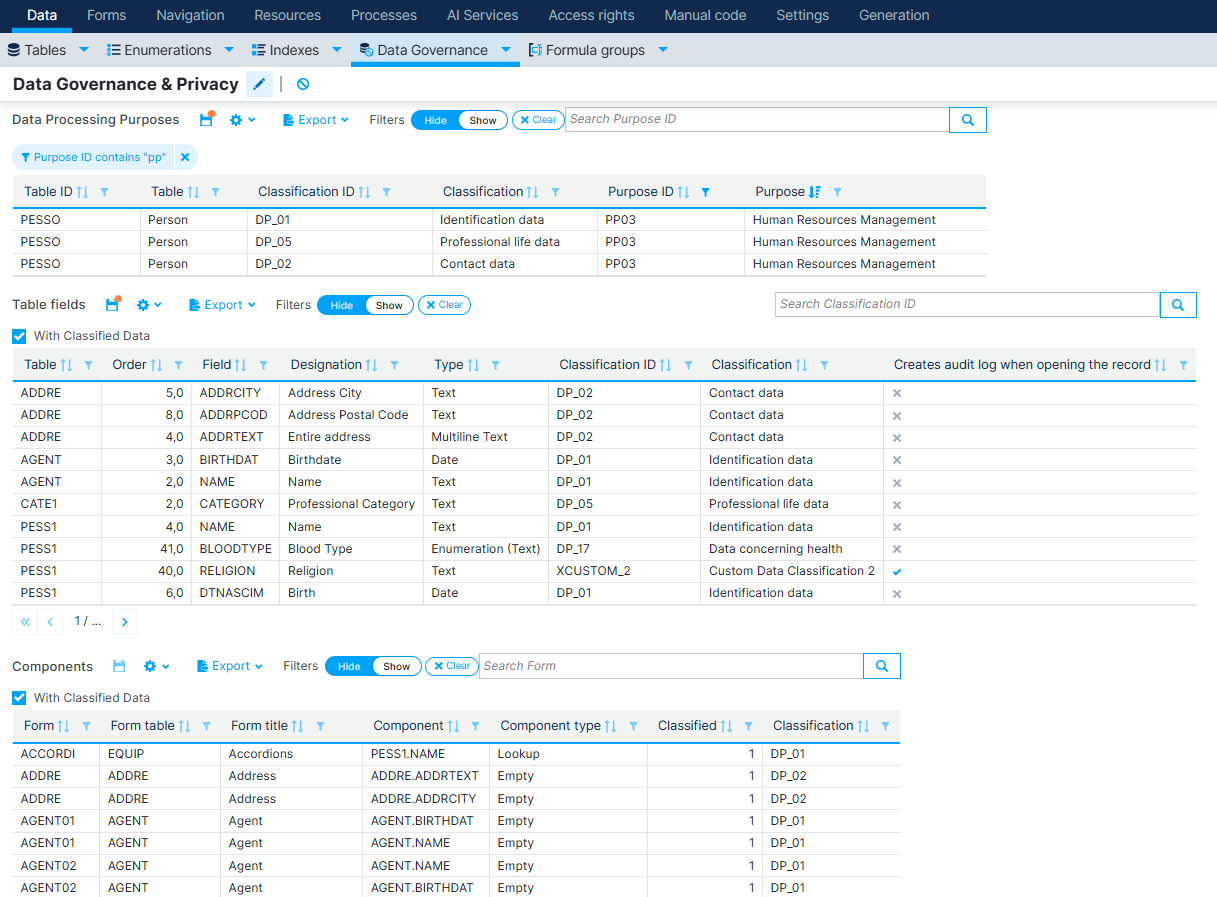Save the Components section
1217x897 pixels.
(119, 666)
